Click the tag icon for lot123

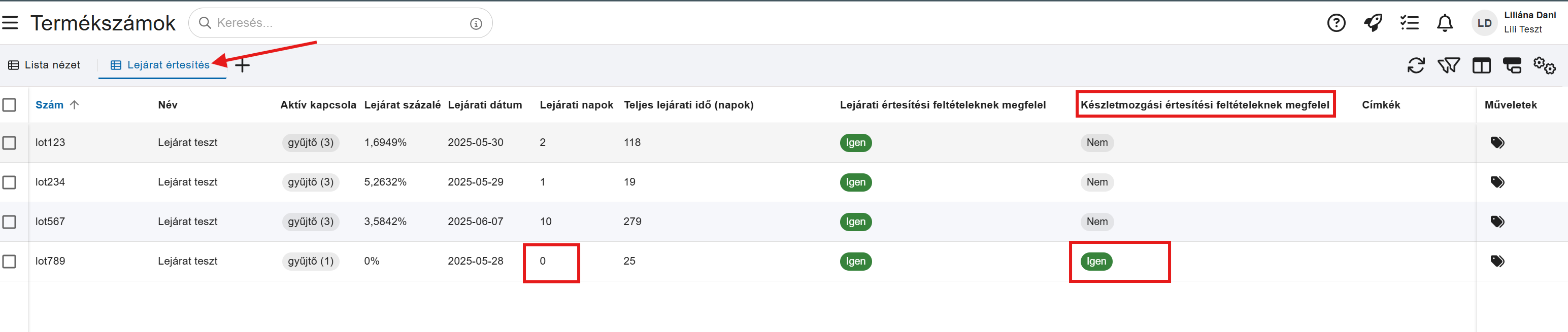point(1497,143)
